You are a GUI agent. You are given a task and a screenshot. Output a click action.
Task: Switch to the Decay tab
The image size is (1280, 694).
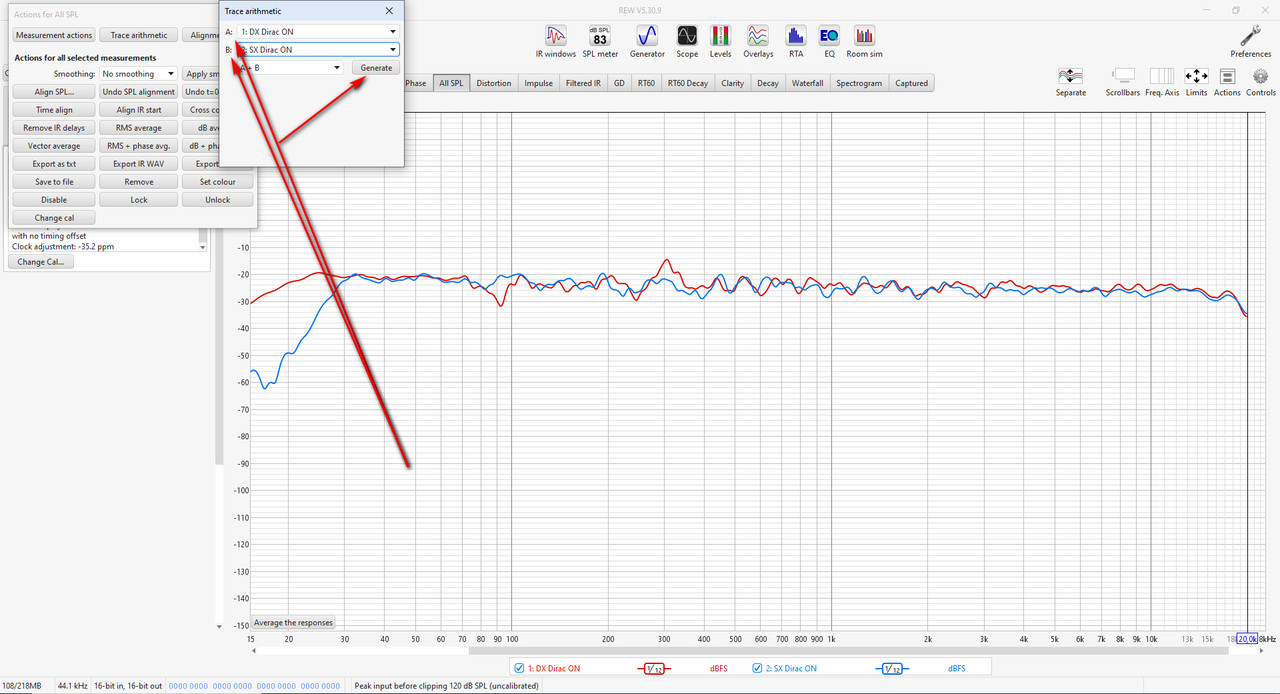coord(768,83)
